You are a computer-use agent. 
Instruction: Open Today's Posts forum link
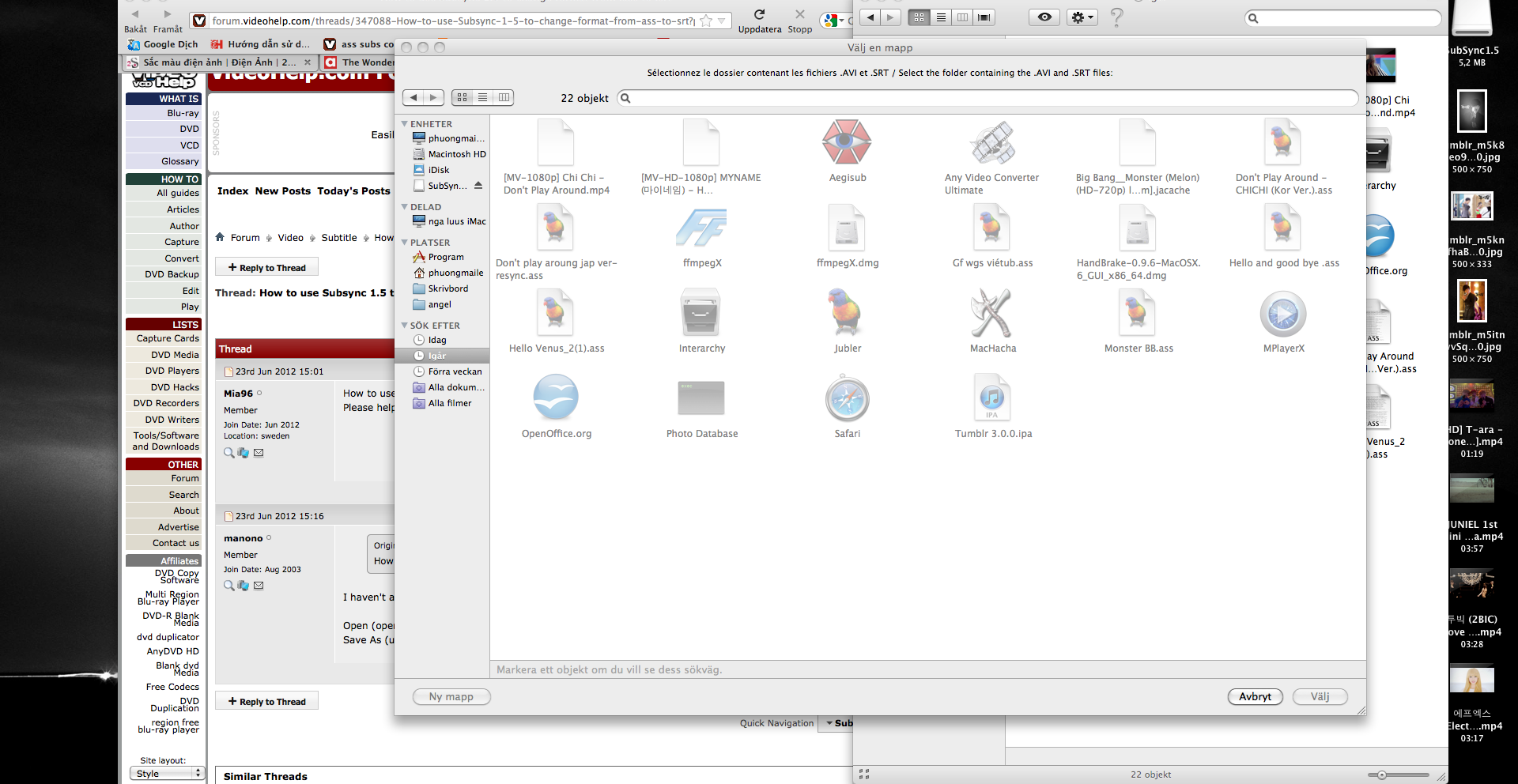[x=353, y=190]
